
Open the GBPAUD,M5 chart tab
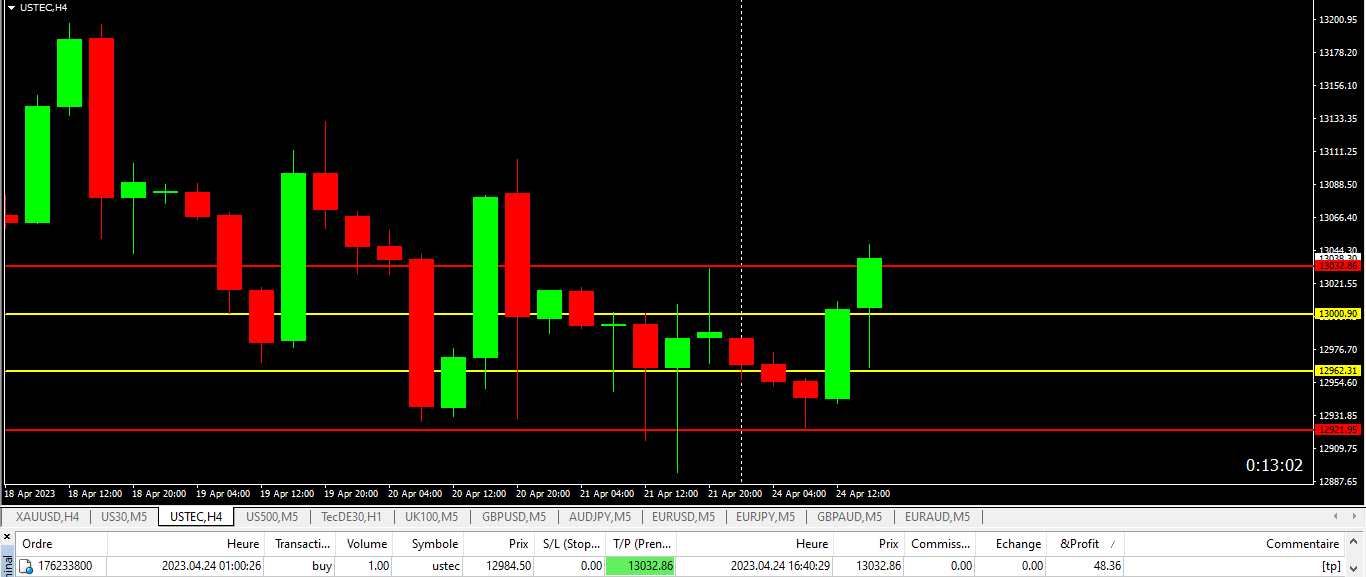[x=849, y=517]
